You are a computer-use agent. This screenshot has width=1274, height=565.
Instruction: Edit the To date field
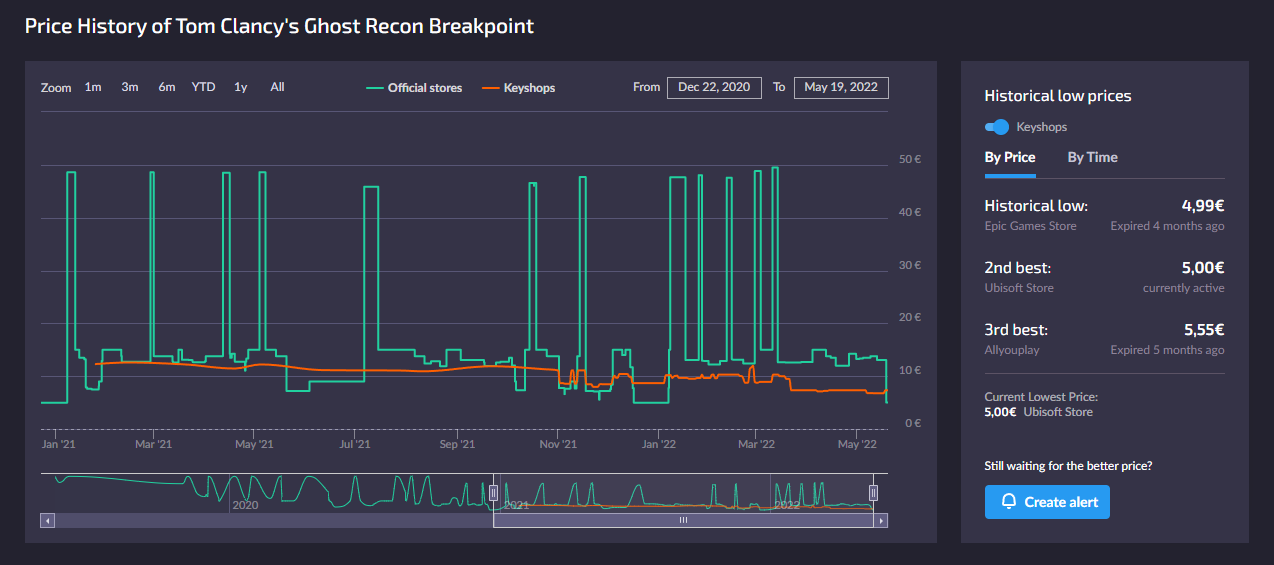pyautogui.click(x=841, y=88)
